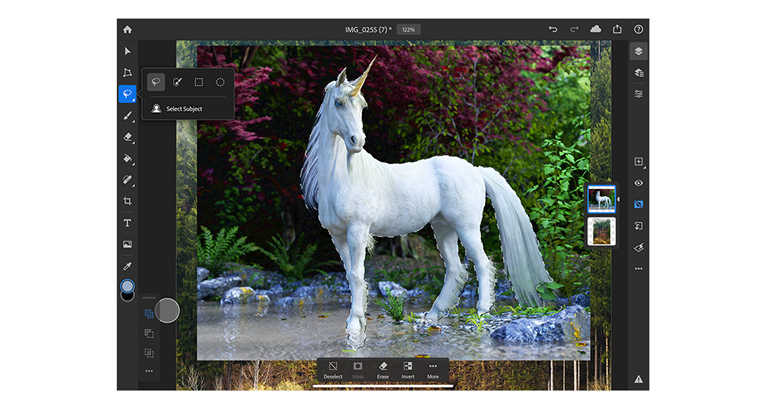Choose the Brush tool

(128, 116)
